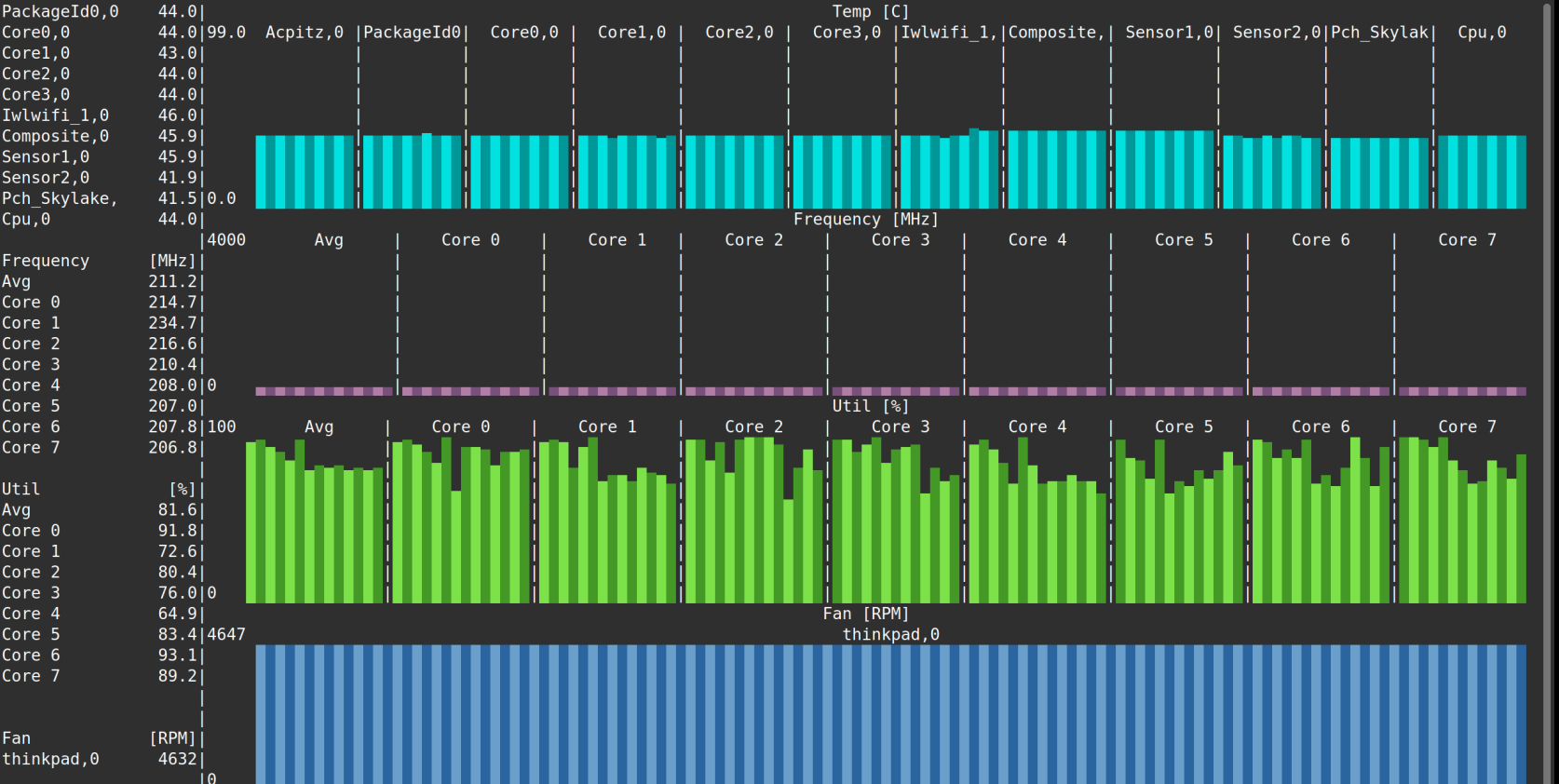Click thinkpad,0 label above fan graph

tap(890, 634)
